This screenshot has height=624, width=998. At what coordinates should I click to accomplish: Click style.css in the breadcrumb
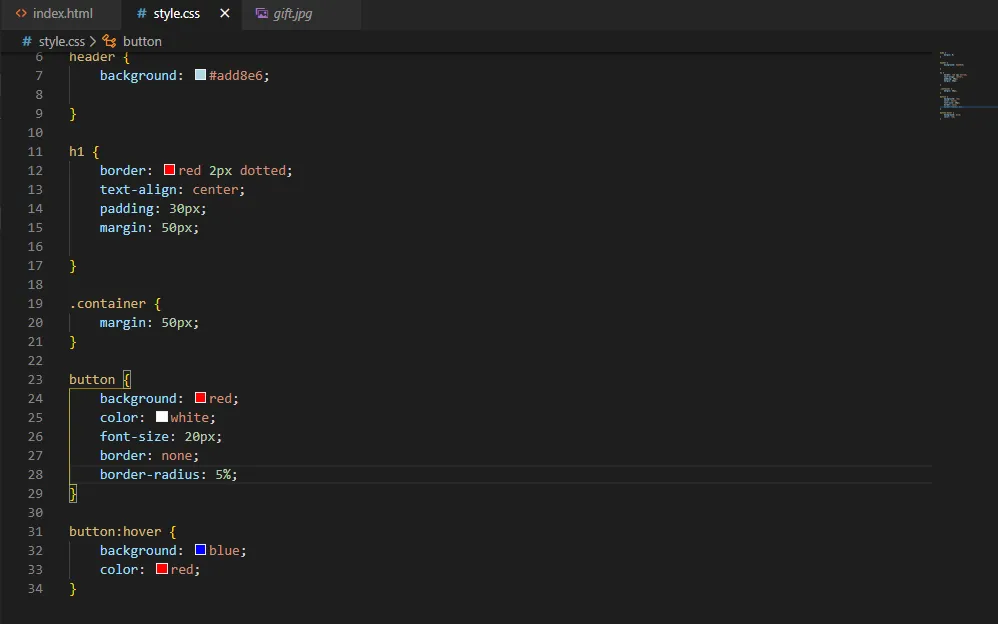pos(61,41)
